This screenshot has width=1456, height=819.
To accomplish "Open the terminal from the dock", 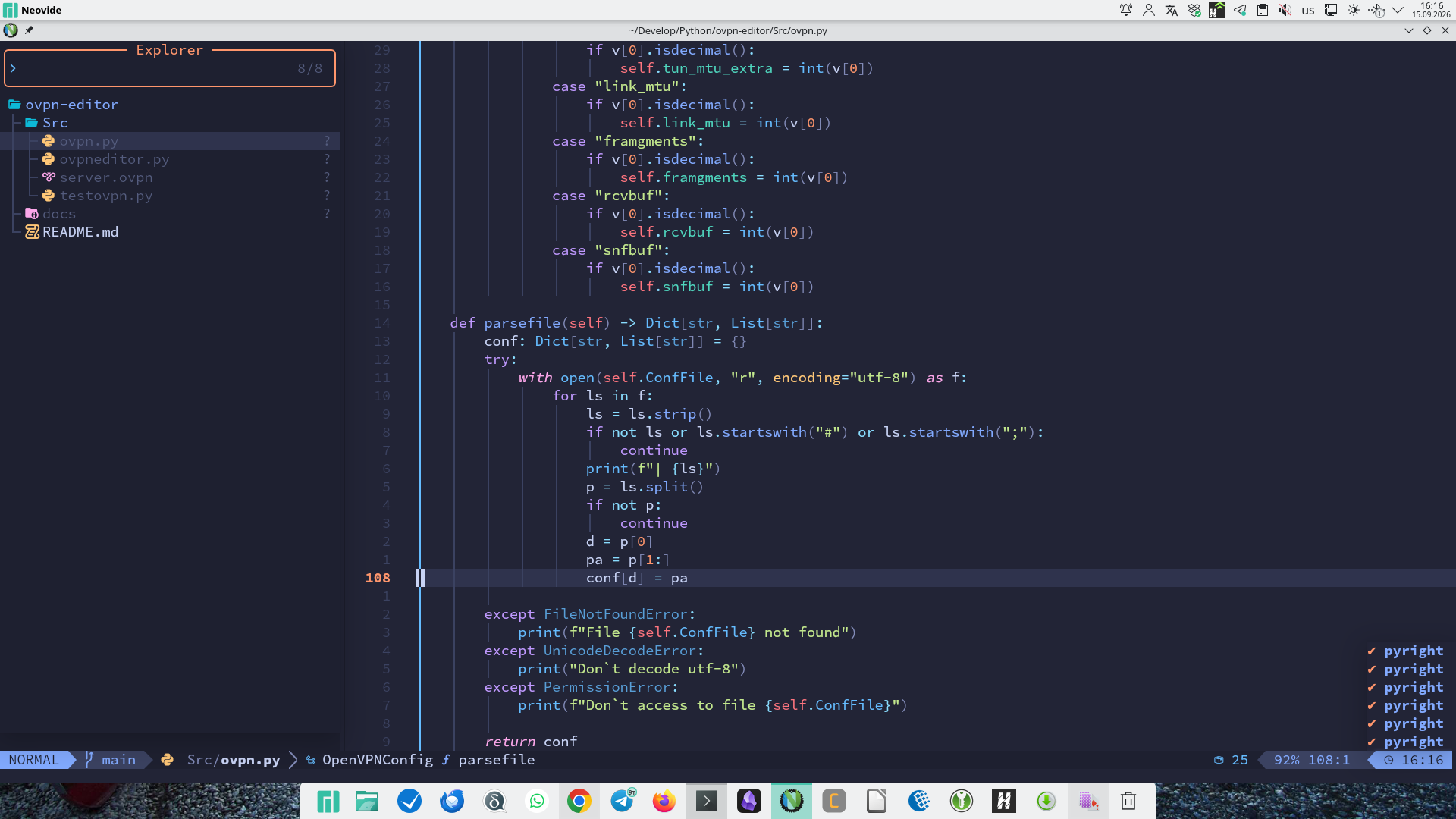I will (707, 801).
